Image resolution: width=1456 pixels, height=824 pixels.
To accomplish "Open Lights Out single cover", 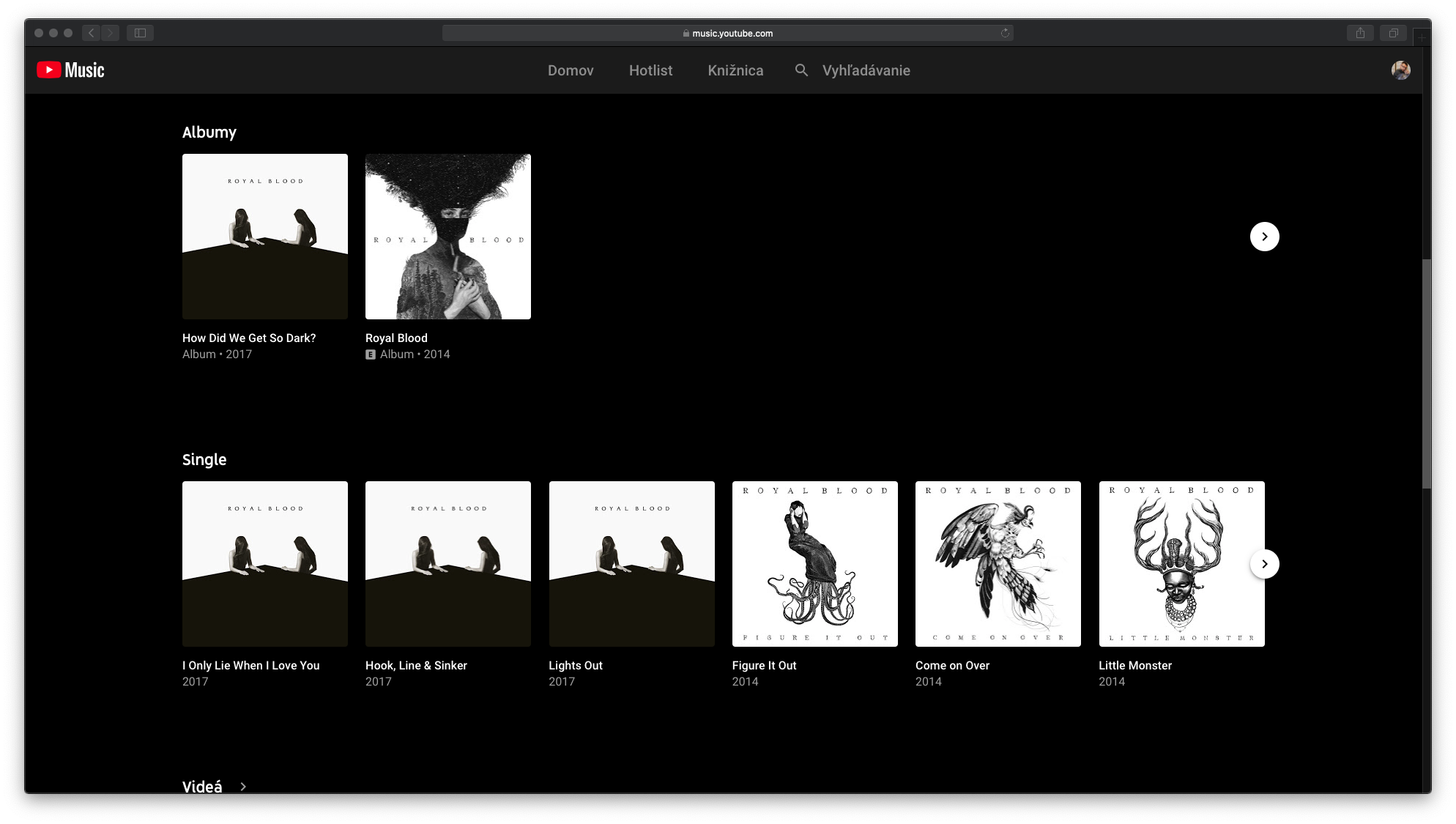I will click(631, 564).
